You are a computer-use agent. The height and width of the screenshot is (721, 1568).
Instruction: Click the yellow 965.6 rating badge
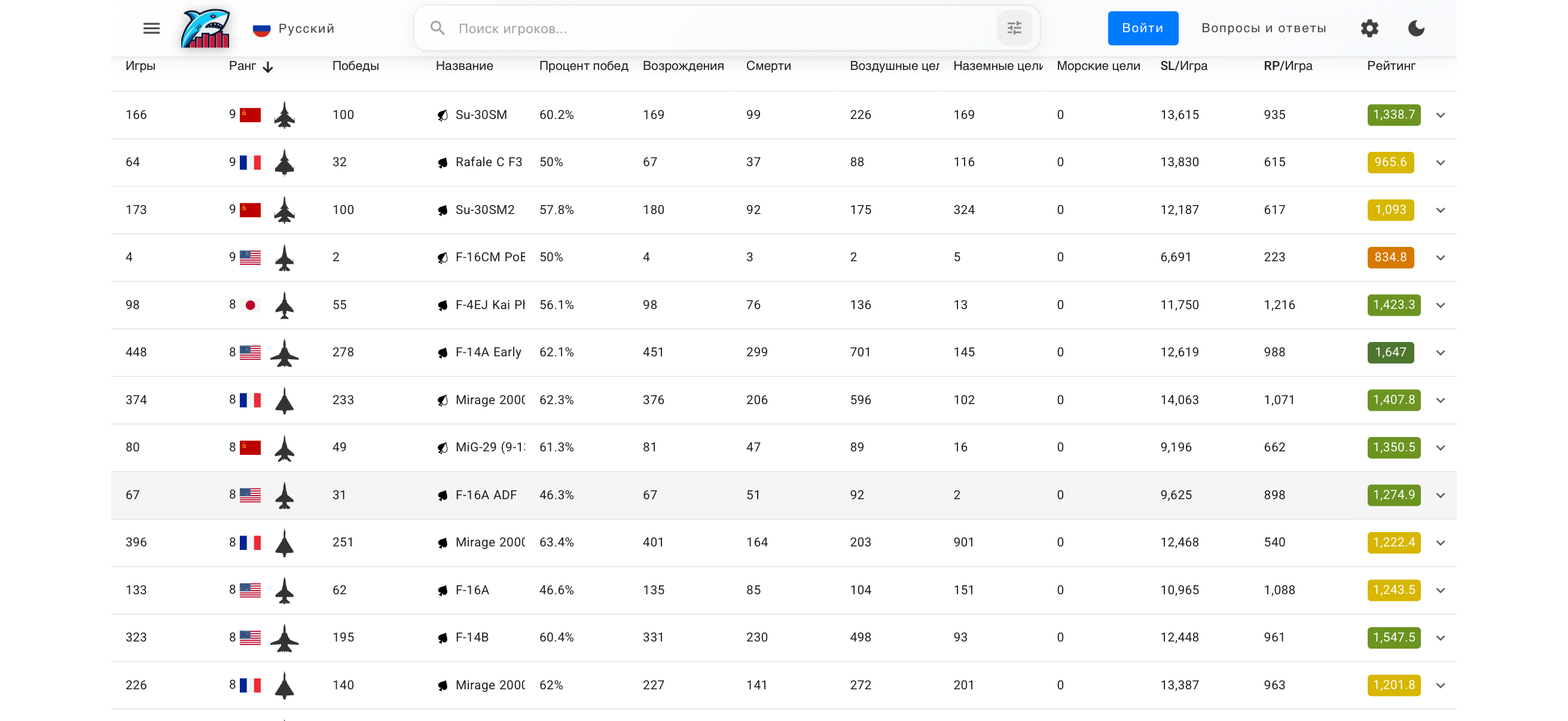point(1390,163)
